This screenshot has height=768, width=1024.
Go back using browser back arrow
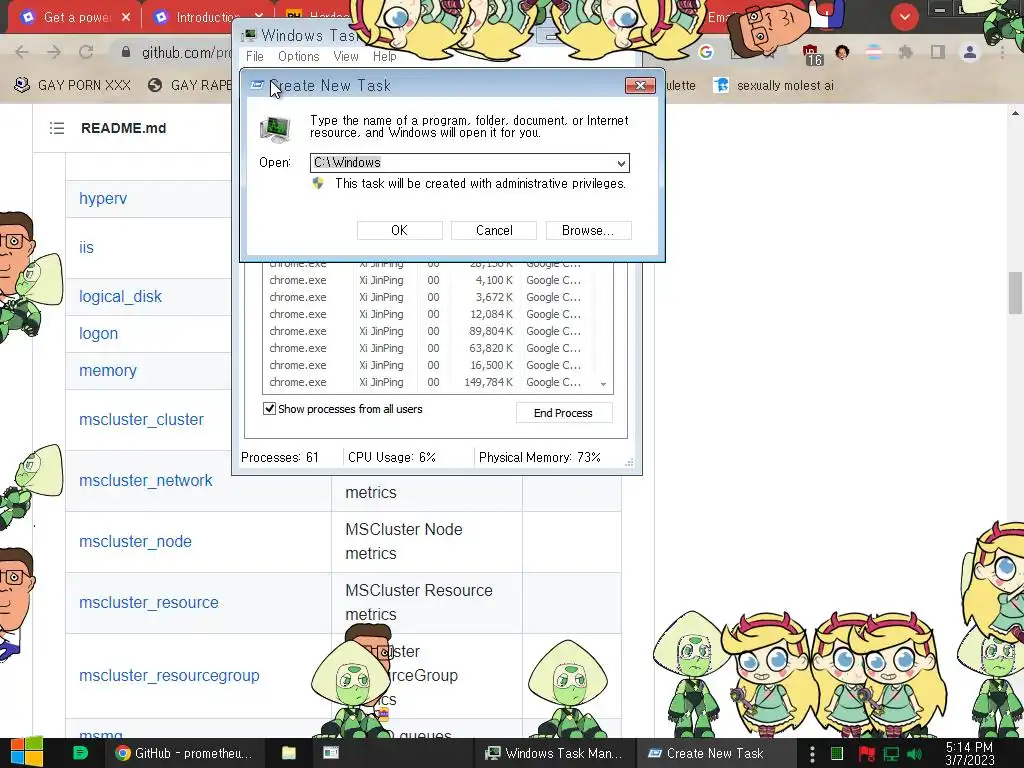(x=22, y=52)
